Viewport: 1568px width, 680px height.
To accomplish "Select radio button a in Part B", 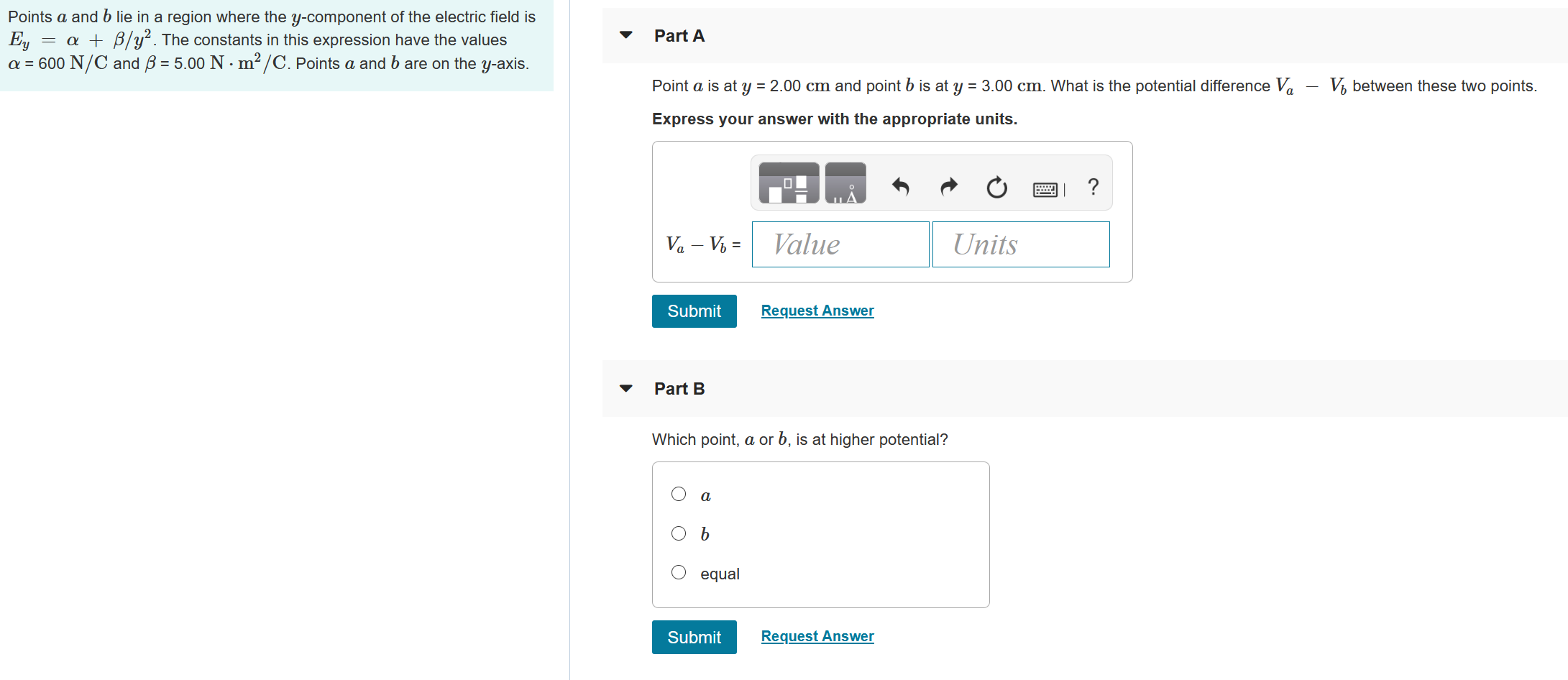I will pos(678,494).
